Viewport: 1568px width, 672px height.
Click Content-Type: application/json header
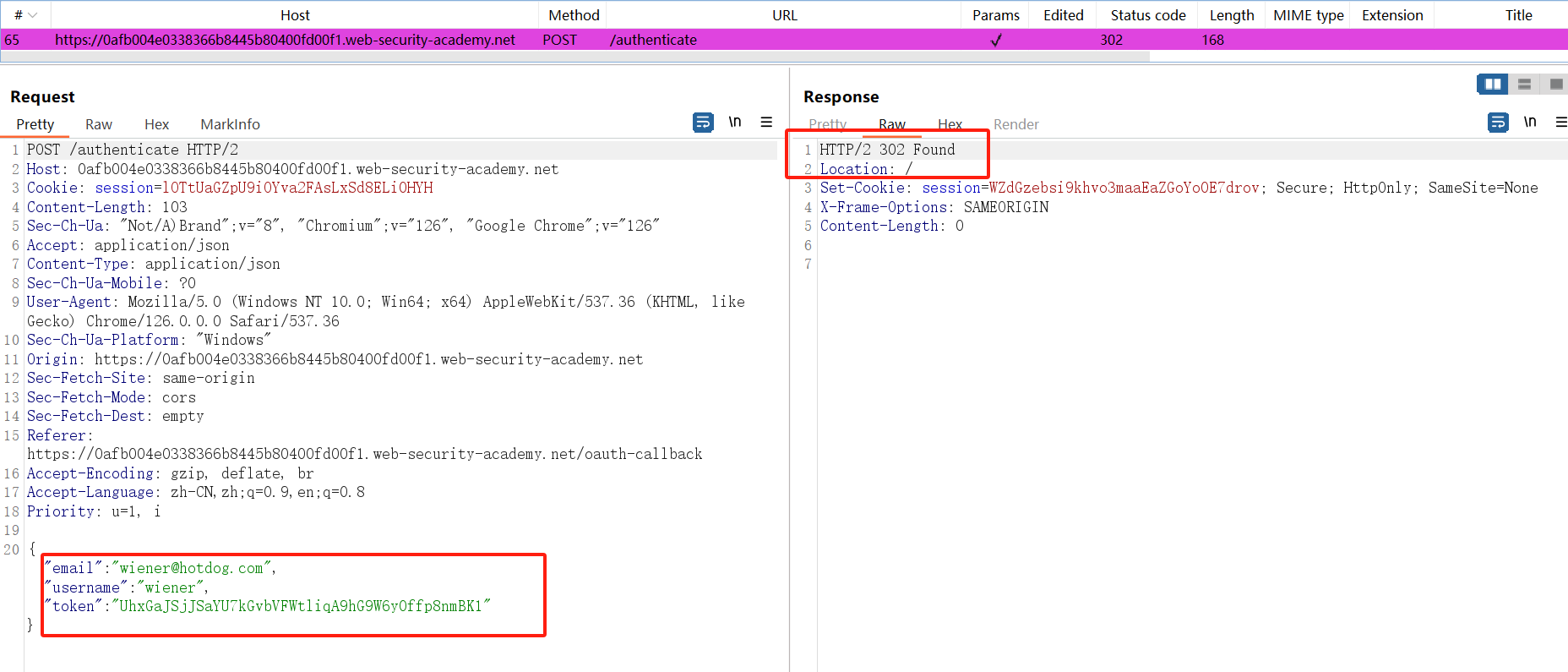click(154, 264)
